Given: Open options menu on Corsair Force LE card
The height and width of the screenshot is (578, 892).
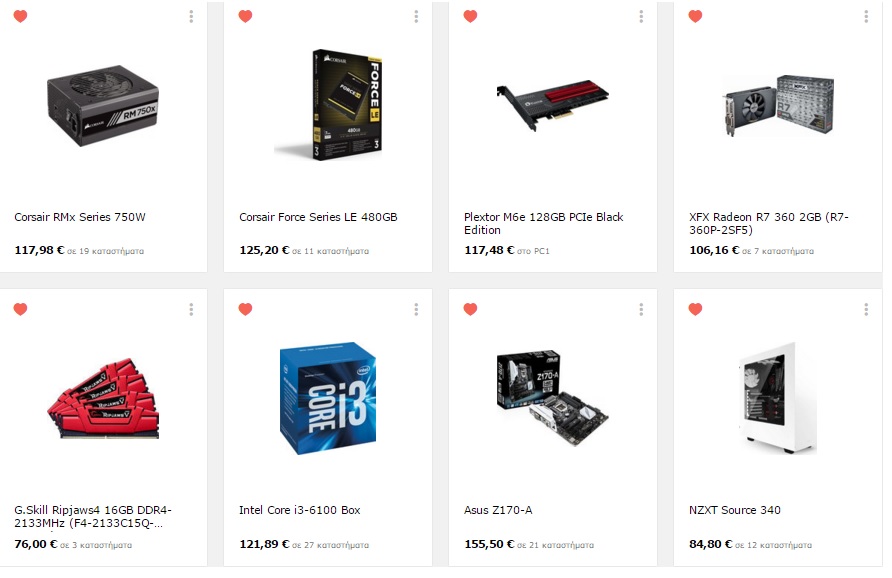Looking at the screenshot, I should coord(416,16).
